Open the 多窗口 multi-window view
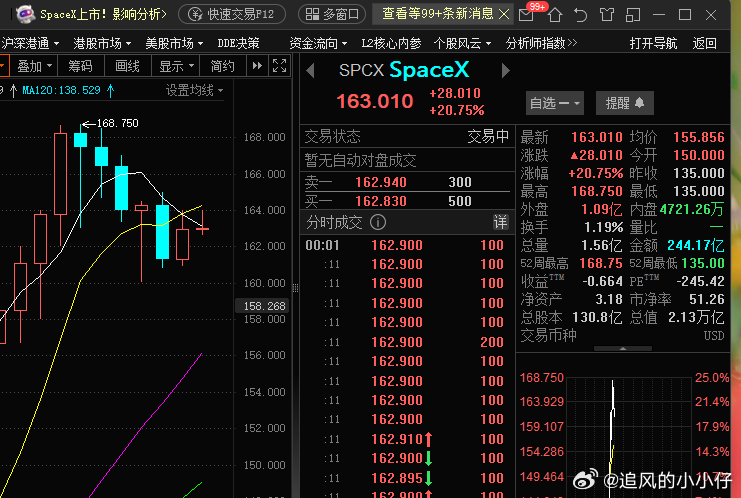Image resolution: width=741 pixels, height=498 pixels. coord(332,14)
